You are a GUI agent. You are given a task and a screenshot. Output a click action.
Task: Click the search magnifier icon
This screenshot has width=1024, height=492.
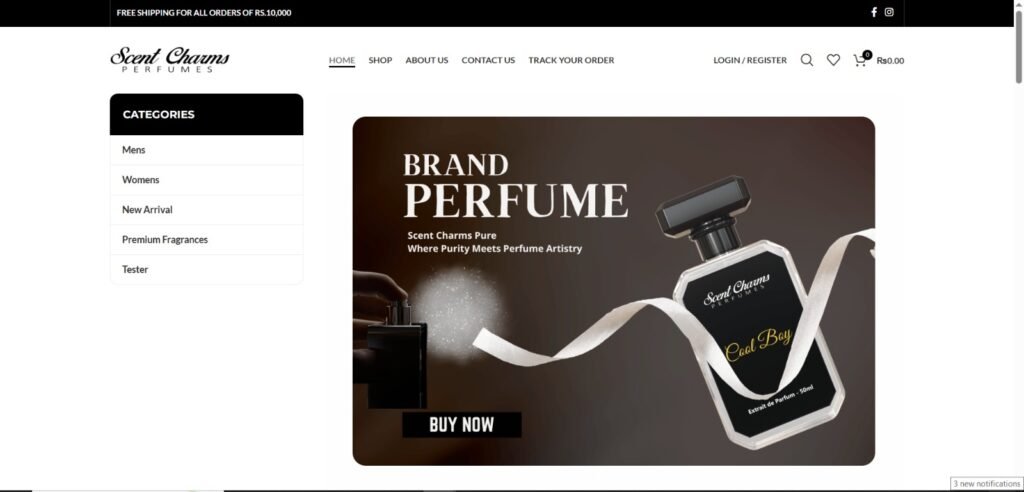(807, 60)
